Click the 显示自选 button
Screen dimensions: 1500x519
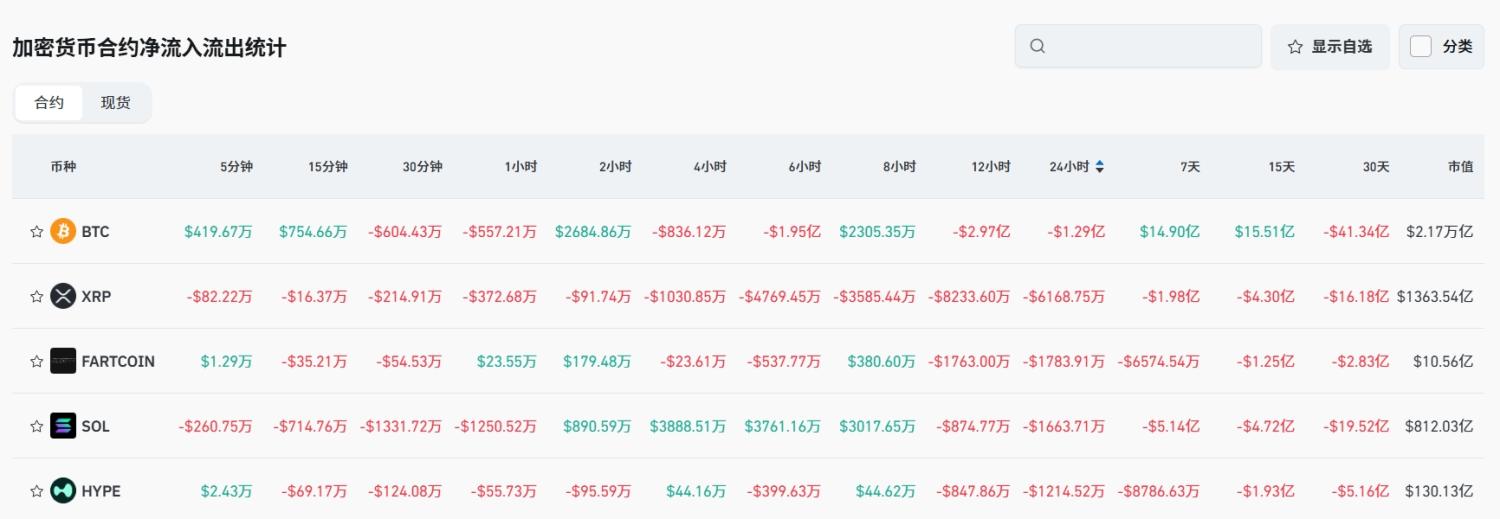tap(1329, 46)
